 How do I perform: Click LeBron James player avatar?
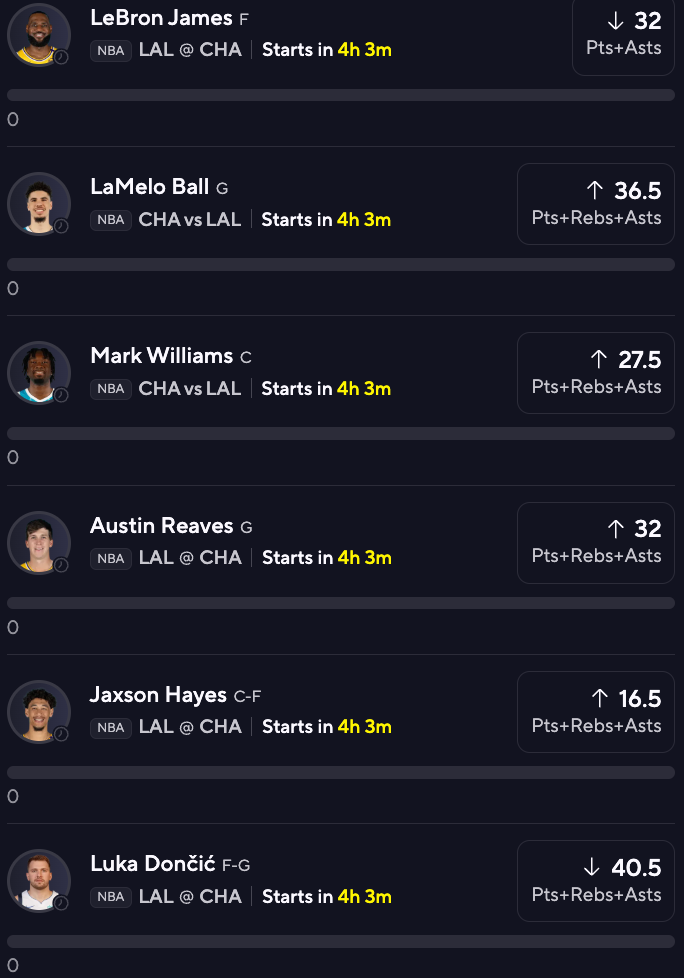[38, 34]
